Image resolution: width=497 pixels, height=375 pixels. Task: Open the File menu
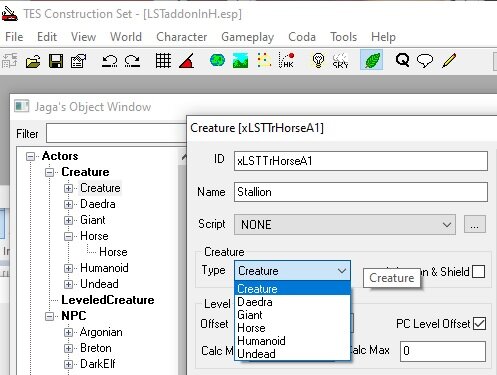14,37
